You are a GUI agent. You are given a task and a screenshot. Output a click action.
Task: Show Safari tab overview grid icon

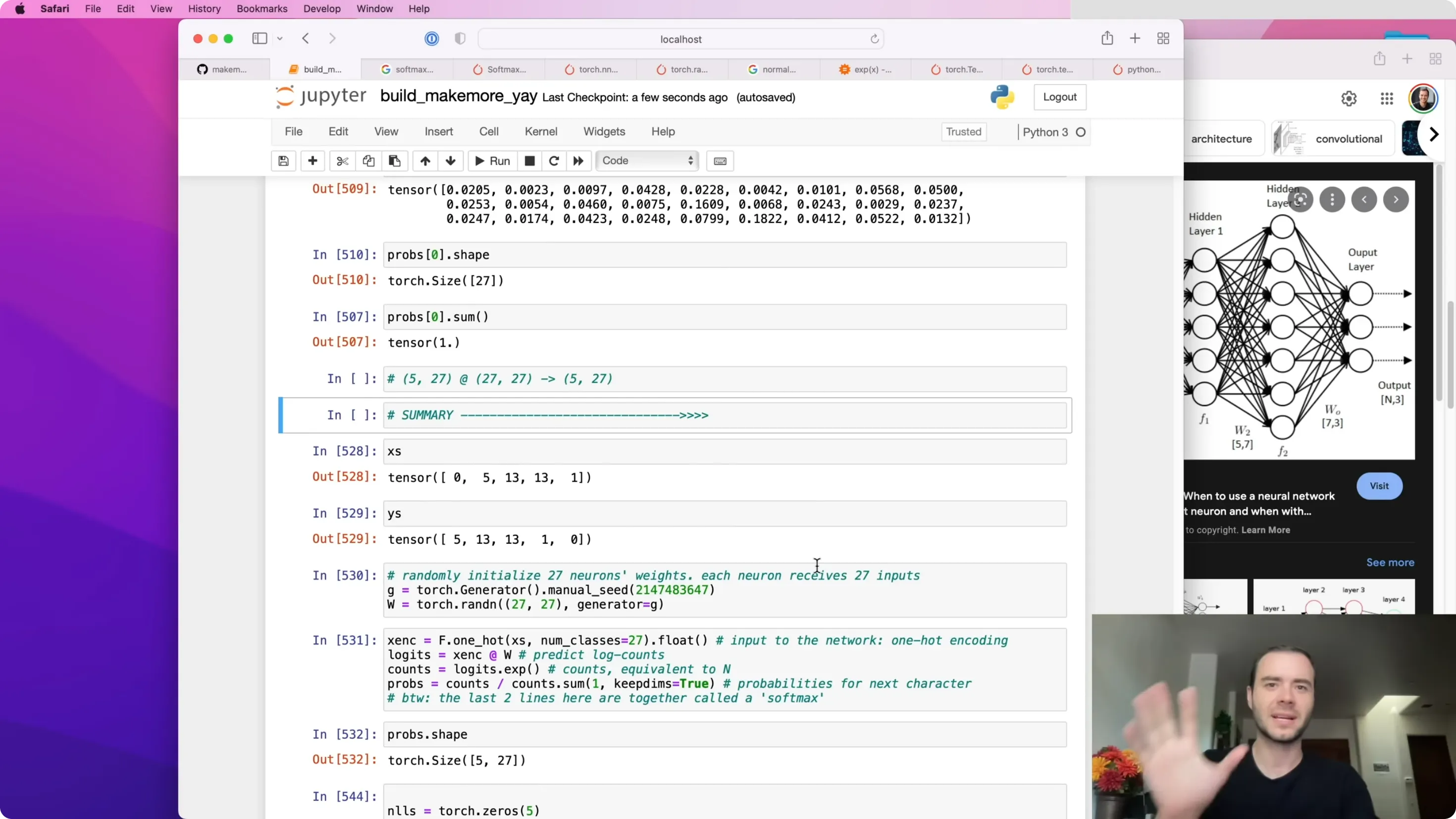pos(1163,39)
